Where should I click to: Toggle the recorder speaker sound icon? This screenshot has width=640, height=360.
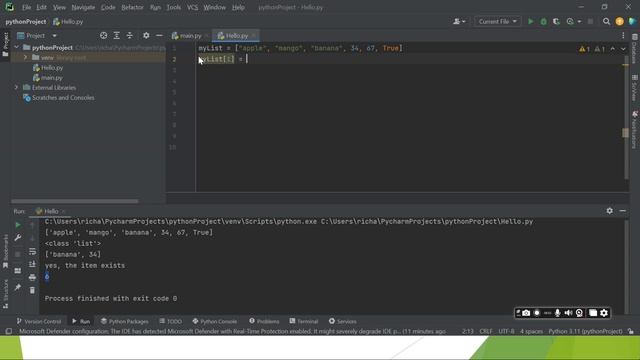(568, 313)
